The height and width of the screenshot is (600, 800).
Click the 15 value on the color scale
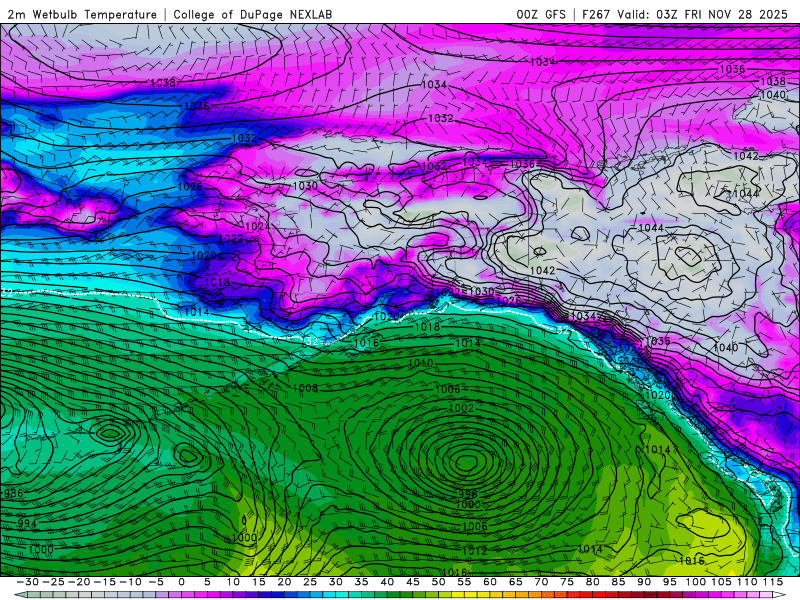coord(259,582)
